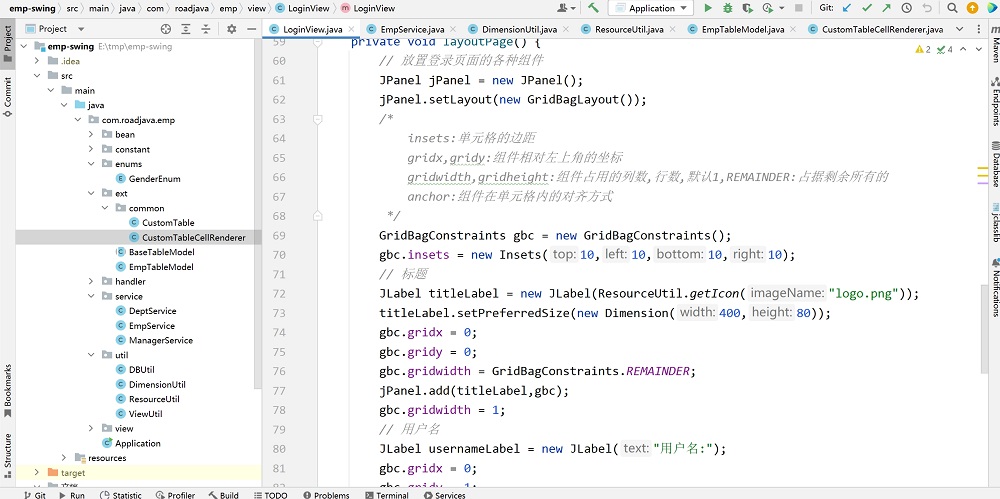This screenshot has width=1000, height=499.
Task: Select EmpTableModel class in project tree
Action: tap(161, 267)
